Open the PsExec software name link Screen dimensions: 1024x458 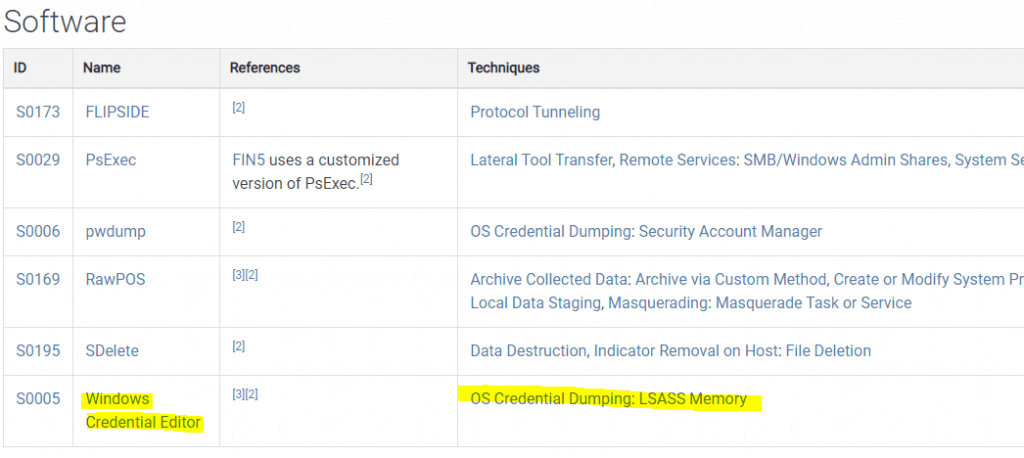[x=111, y=160]
